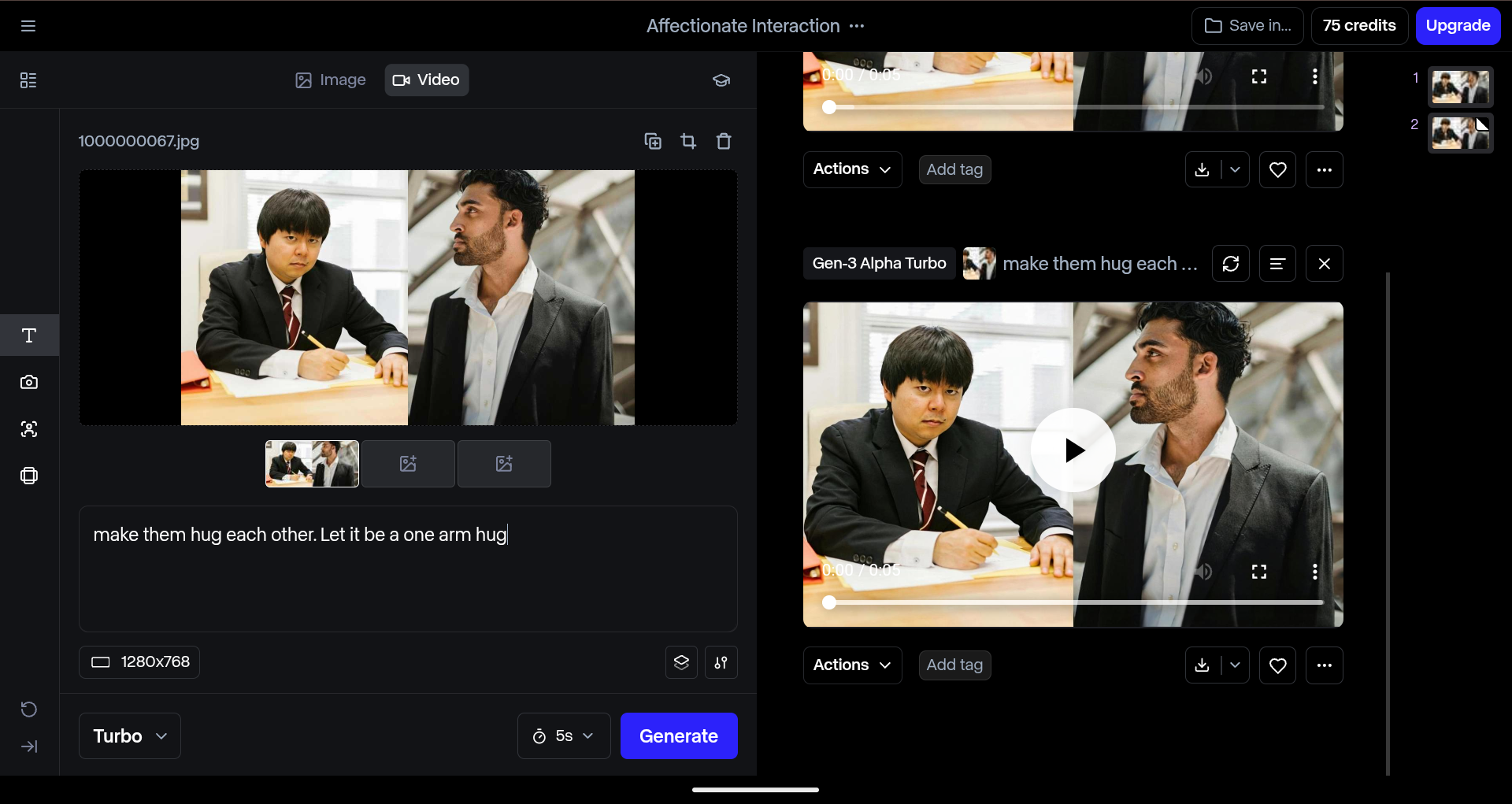Delete the image using the trash icon
1512x804 pixels.
724,141
